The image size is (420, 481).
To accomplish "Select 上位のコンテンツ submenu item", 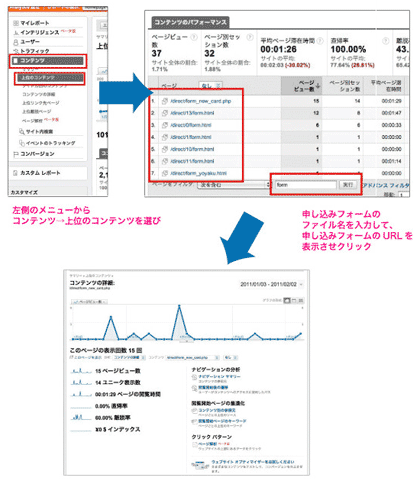I will click(x=50, y=78).
